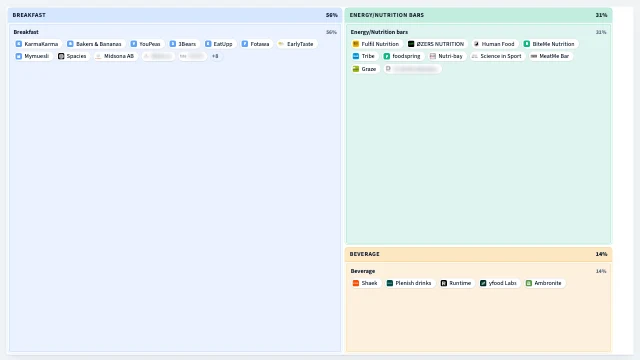Image resolution: width=640 pixels, height=360 pixels.
Task: Click the Shaek logo icon
Action: (356, 283)
